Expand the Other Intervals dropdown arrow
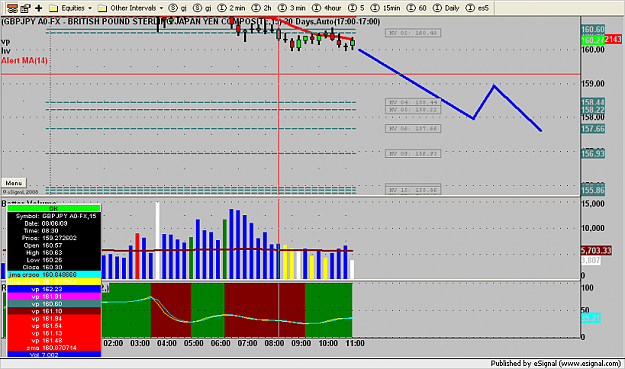 (161, 8)
